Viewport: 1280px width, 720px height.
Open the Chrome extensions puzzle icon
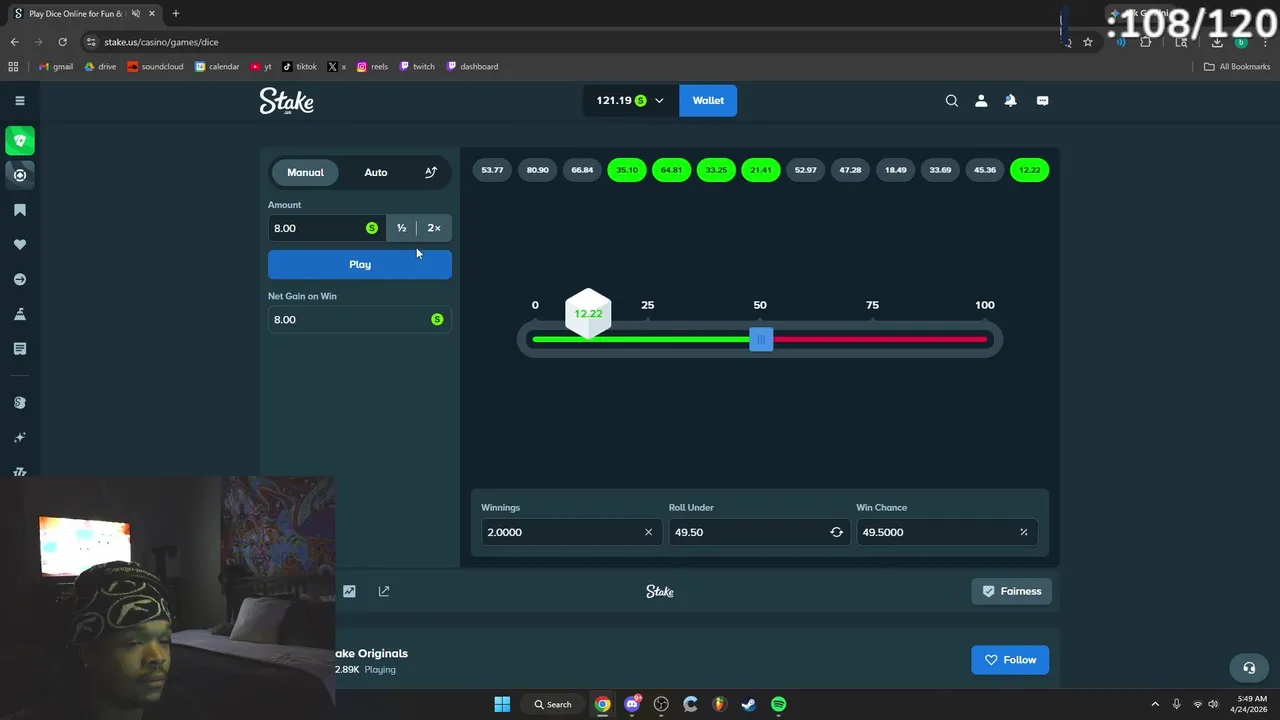[1146, 42]
